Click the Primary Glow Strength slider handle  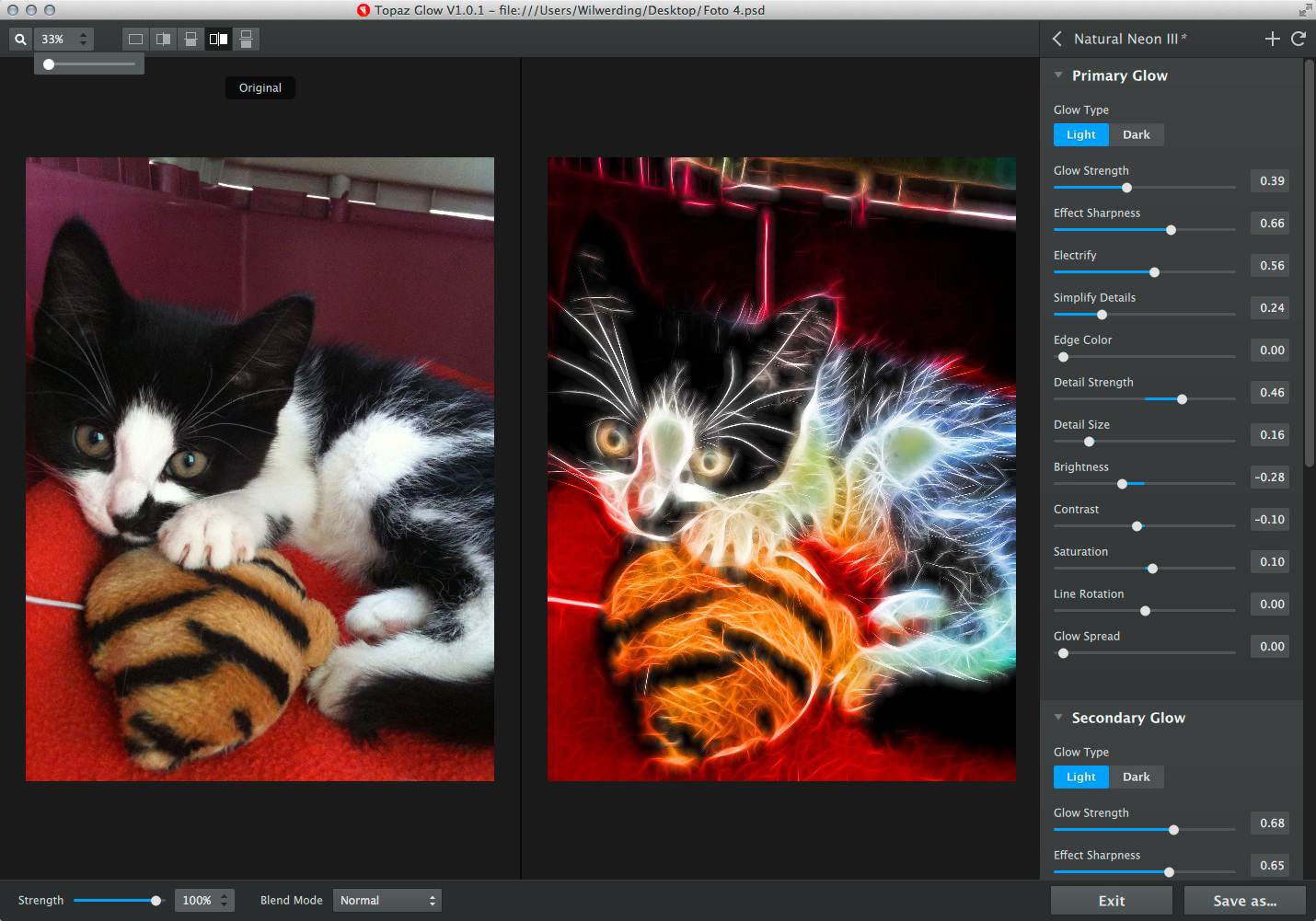pyautogui.click(x=1126, y=188)
